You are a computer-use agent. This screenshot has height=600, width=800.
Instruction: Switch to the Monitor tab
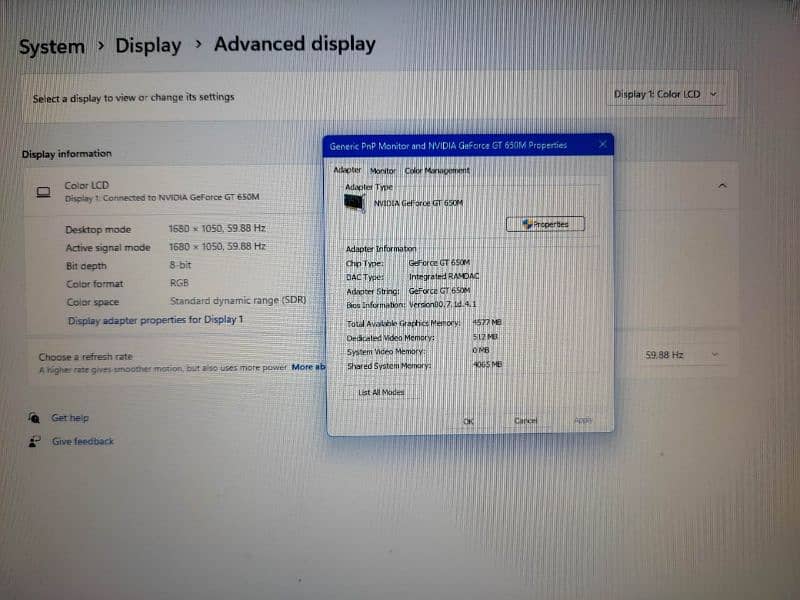tap(383, 171)
